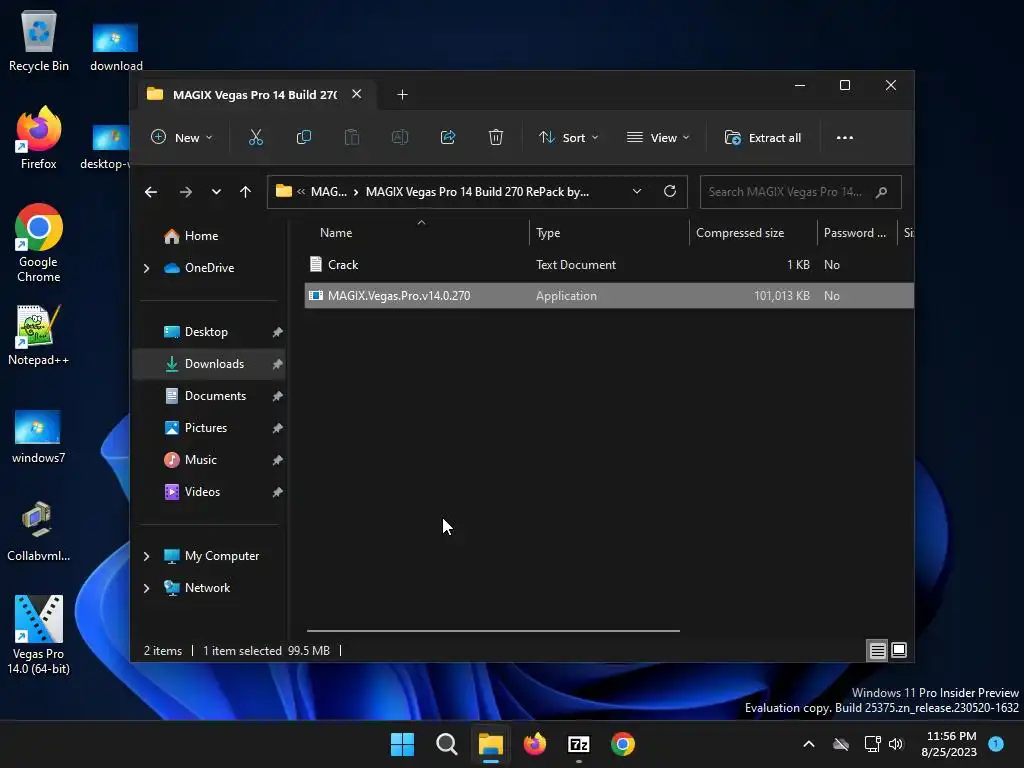Open the clock and date panel
The image size is (1024, 768).
[x=951, y=744]
